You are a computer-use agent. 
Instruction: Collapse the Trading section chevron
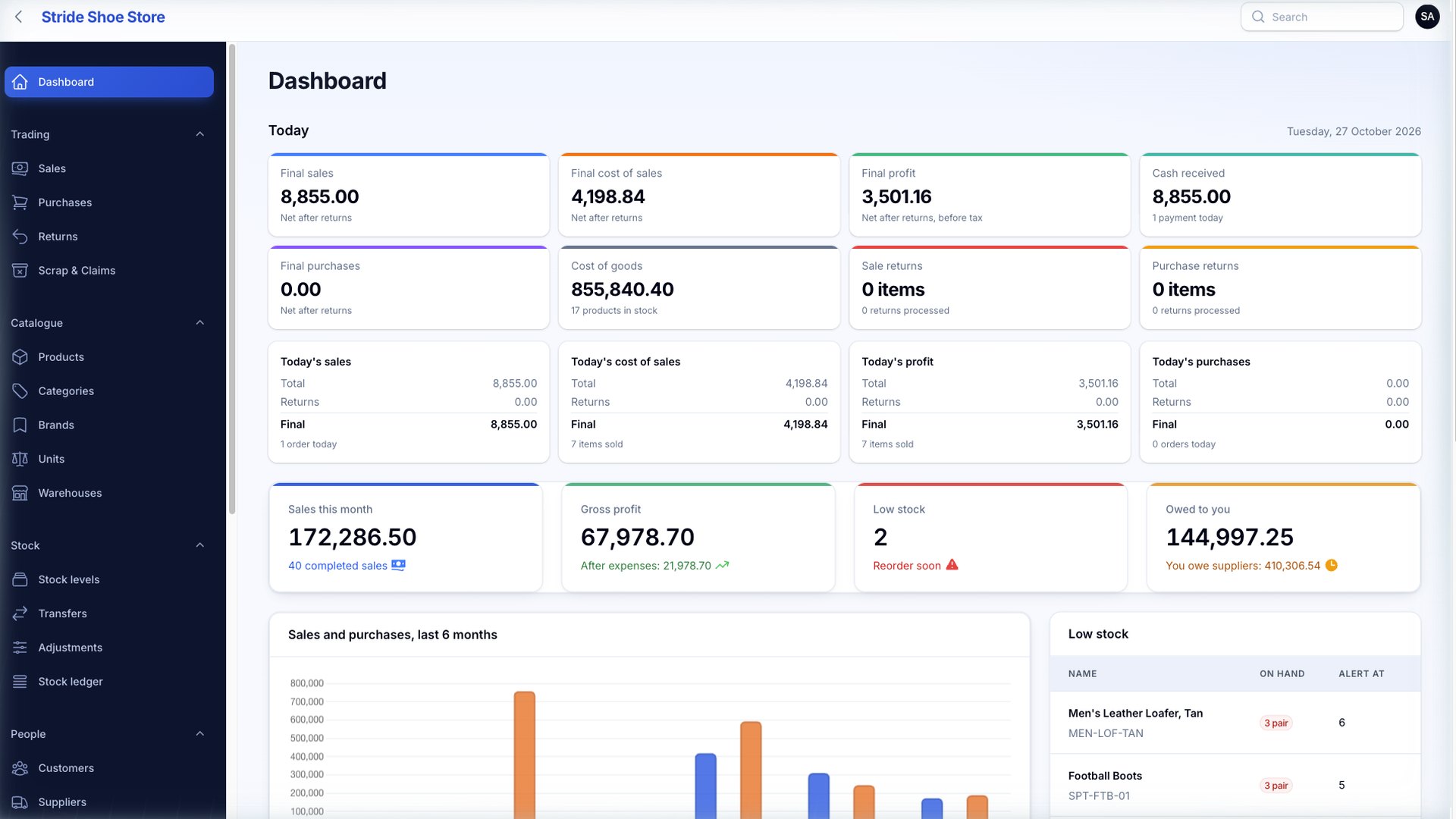[x=200, y=134]
